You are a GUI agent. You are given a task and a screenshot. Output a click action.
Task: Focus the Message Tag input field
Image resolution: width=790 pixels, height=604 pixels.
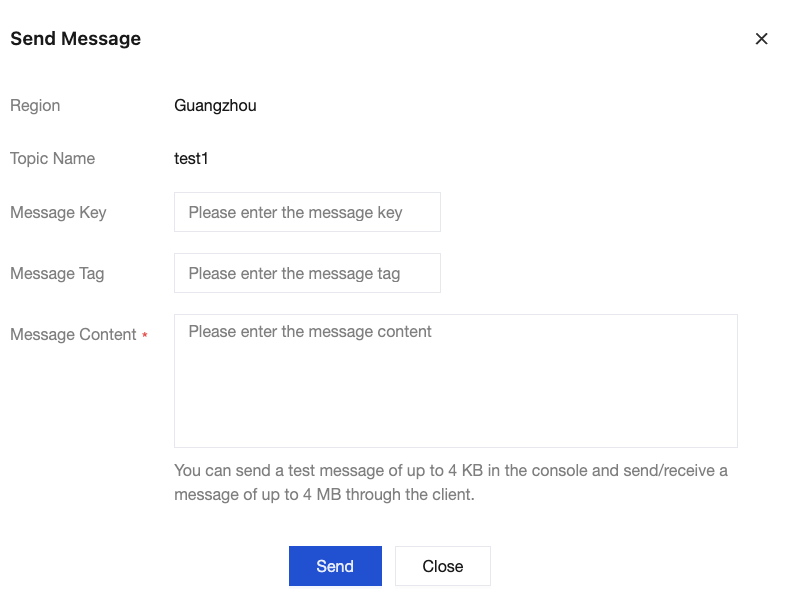pos(307,273)
